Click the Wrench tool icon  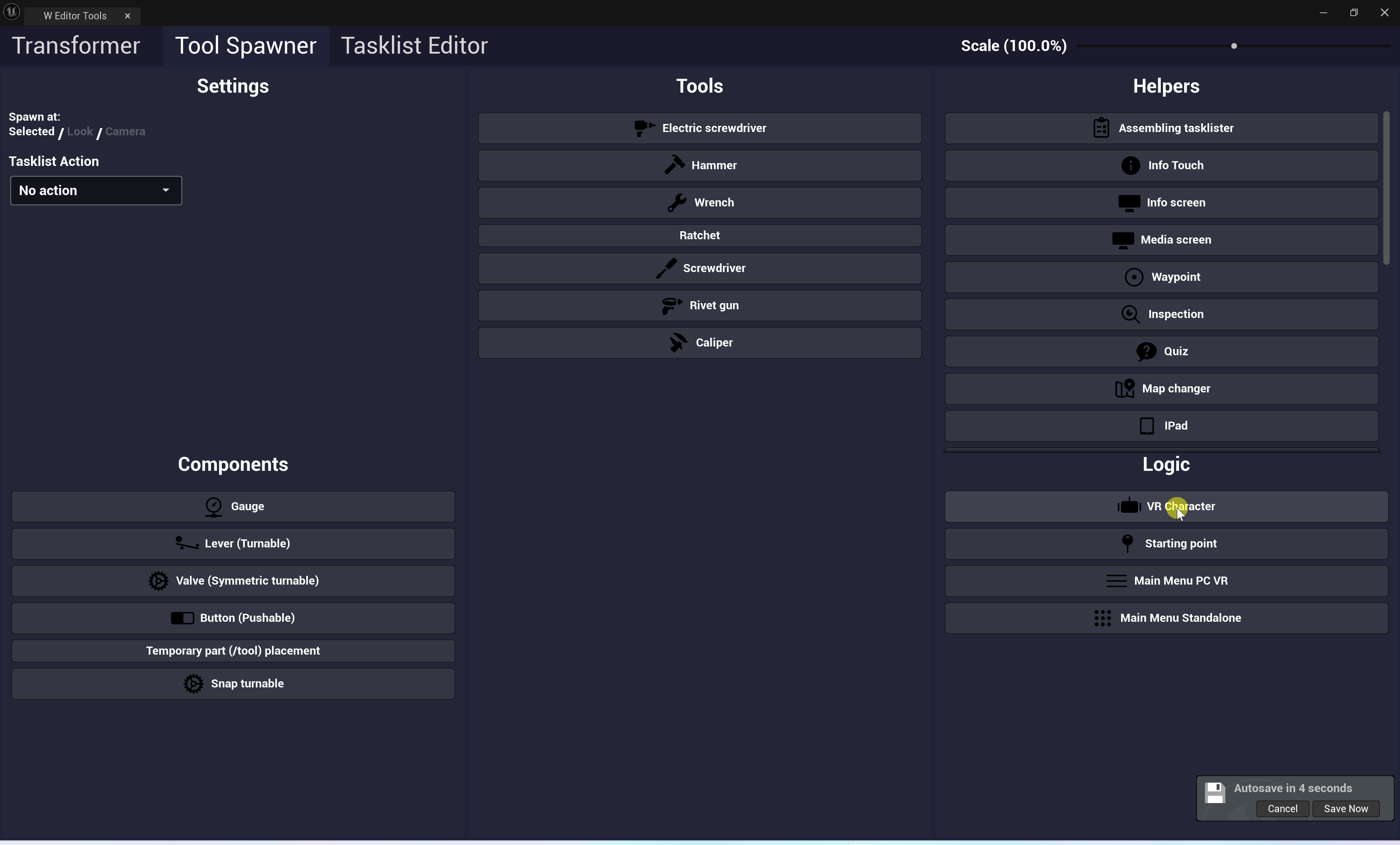tap(676, 202)
